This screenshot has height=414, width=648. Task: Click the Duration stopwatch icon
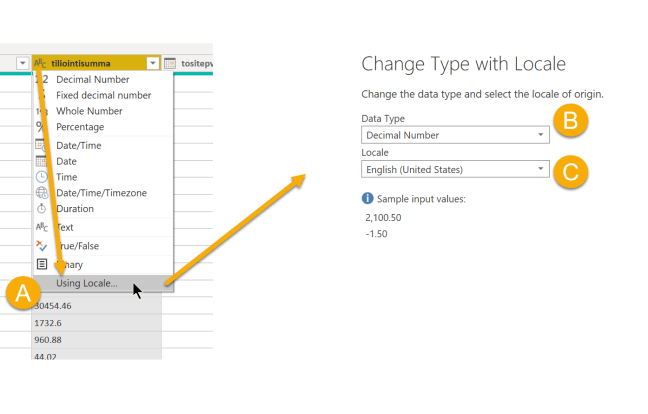[x=41, y=209]
